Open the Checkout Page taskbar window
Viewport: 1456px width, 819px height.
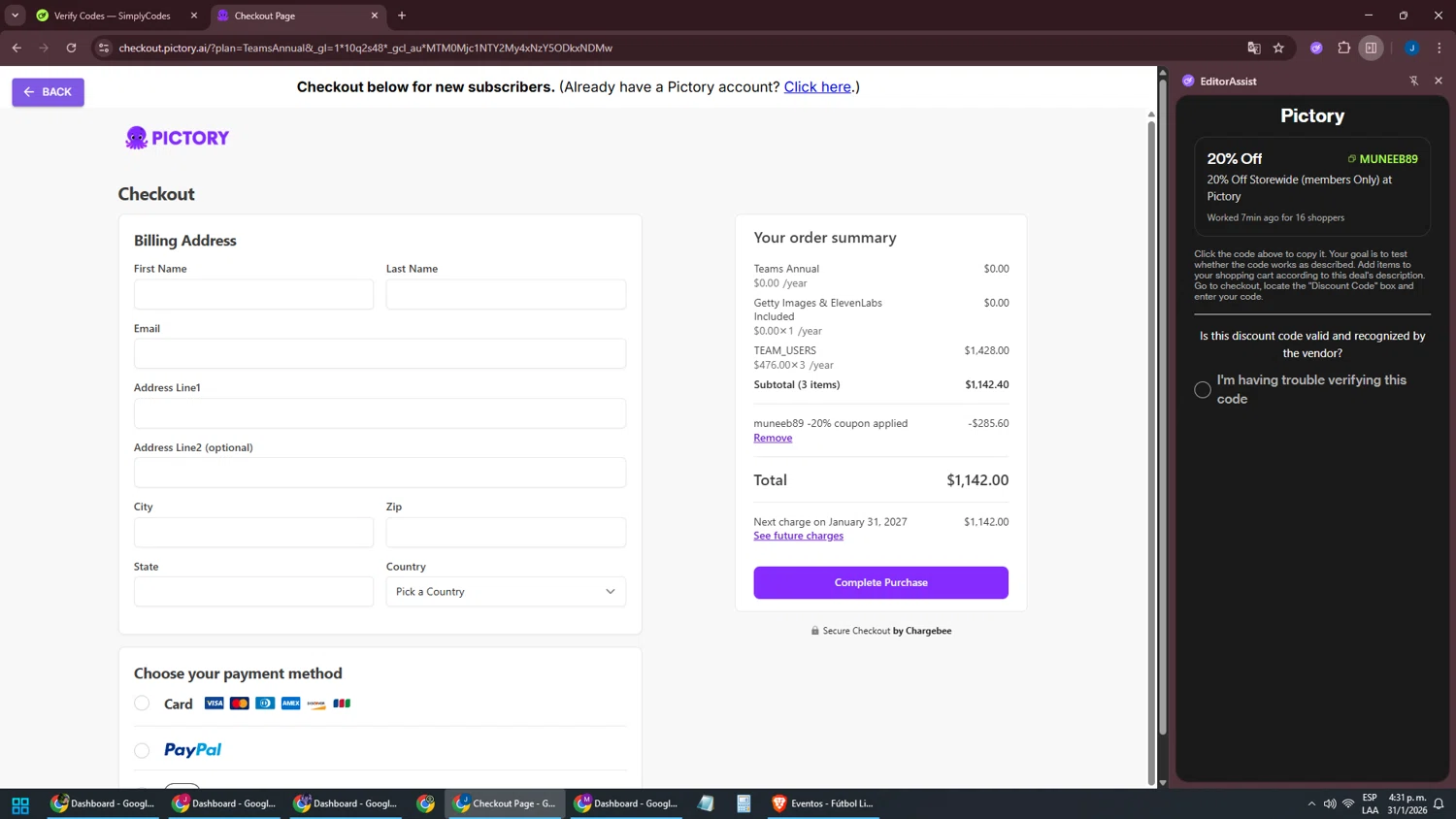505,803
